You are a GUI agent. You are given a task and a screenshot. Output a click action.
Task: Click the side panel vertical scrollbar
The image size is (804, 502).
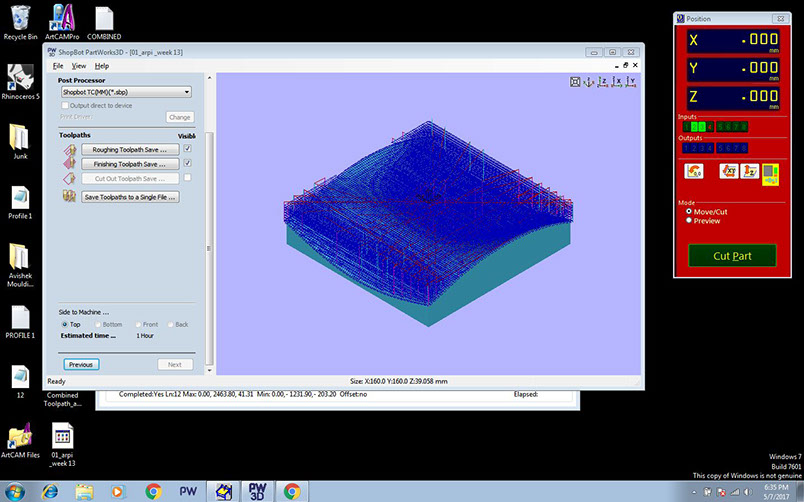pyautogui.click(x=209, y=249)
